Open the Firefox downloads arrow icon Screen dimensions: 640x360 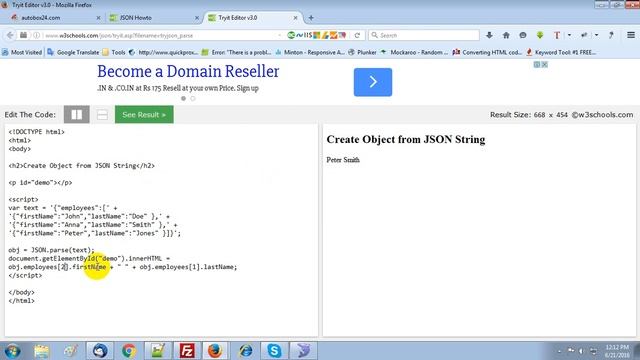coord(489,36)
